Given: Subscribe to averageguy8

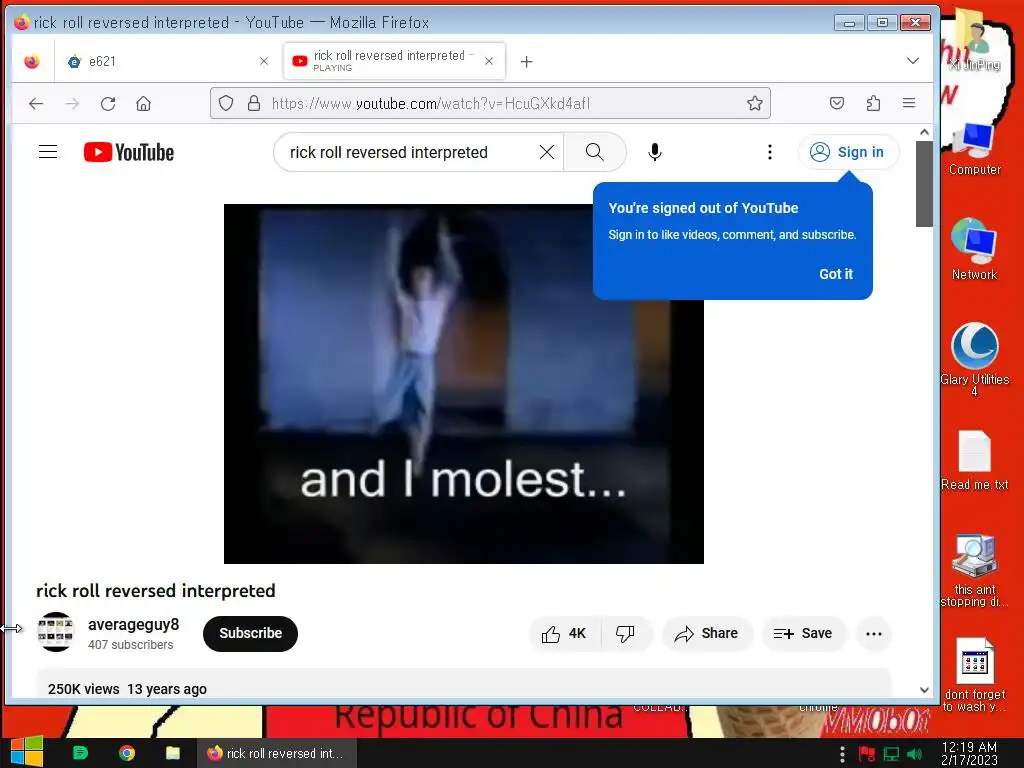Looking at the screenshot, I should [250, 633].
